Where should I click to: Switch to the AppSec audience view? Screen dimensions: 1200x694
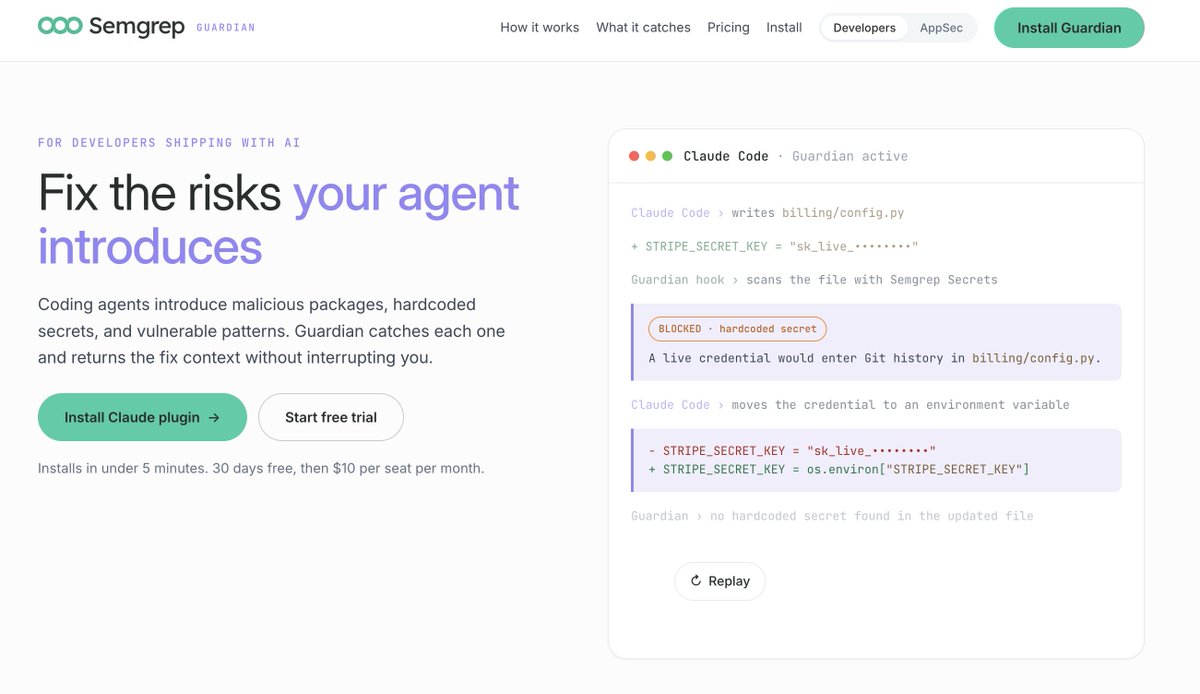pos(941,28)
